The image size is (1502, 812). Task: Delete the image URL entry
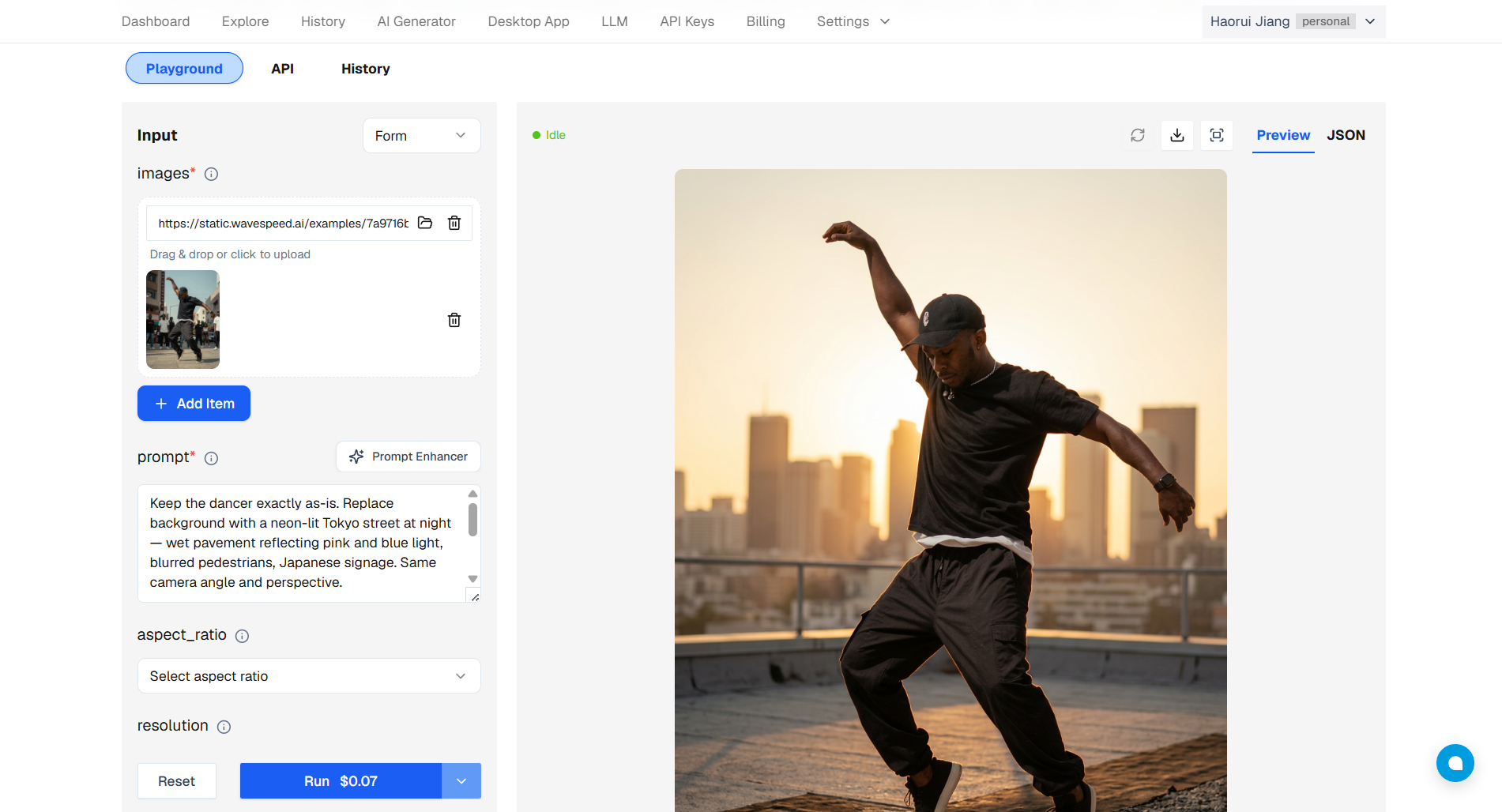tap(454, 223)
